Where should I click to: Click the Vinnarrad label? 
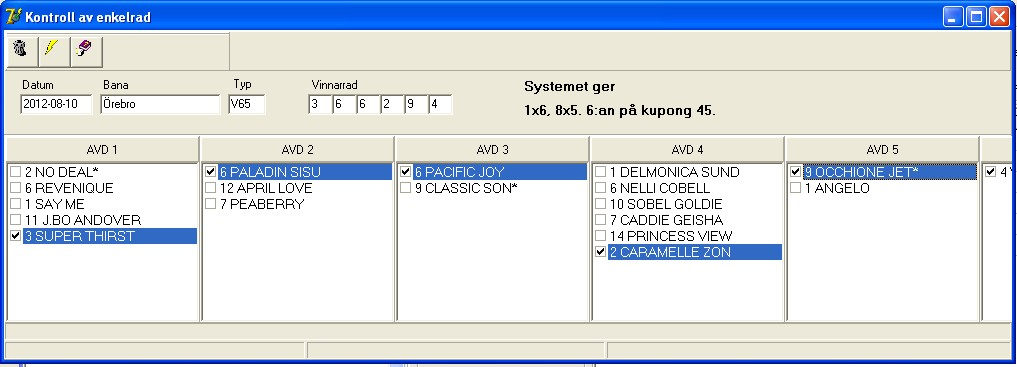click(334, 85)
